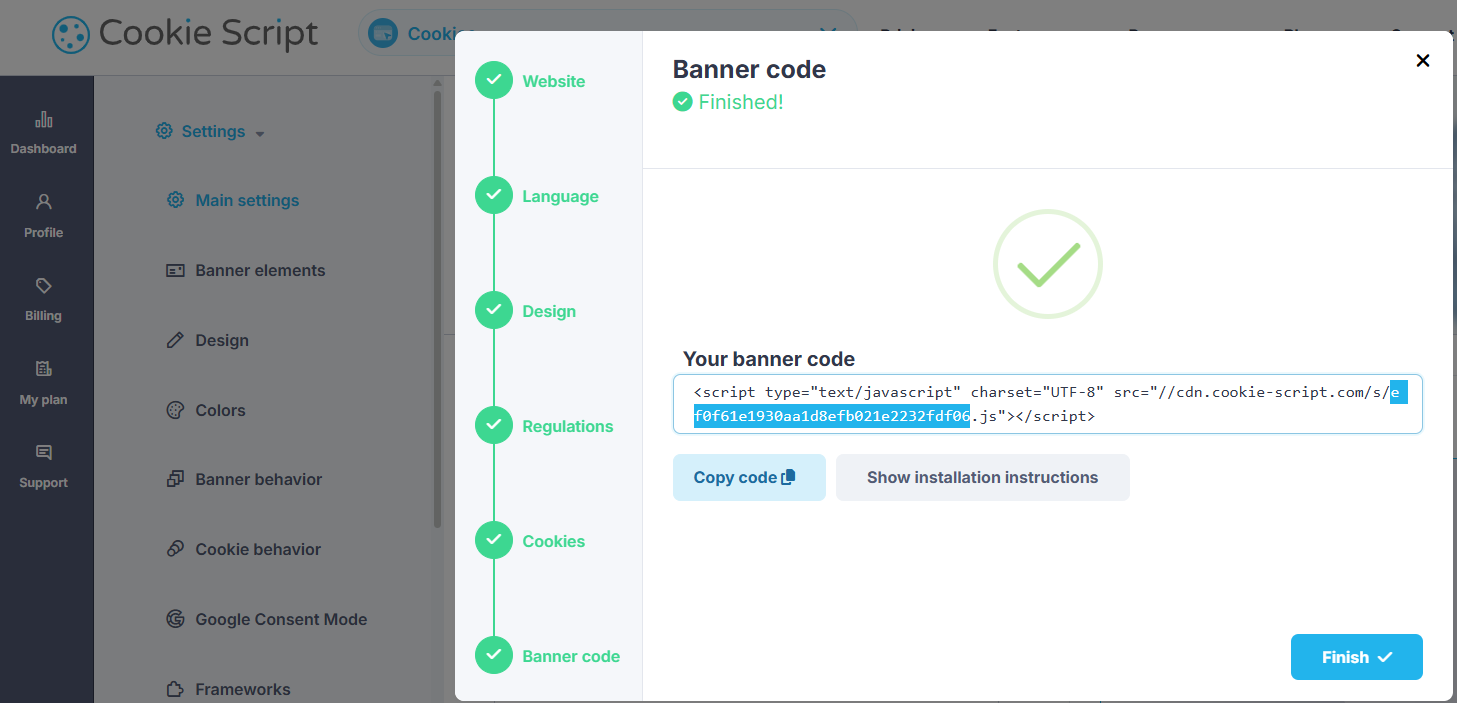1457x703 pixels.
Task: Close the Banner code dialog
Action: [1423, 60]
